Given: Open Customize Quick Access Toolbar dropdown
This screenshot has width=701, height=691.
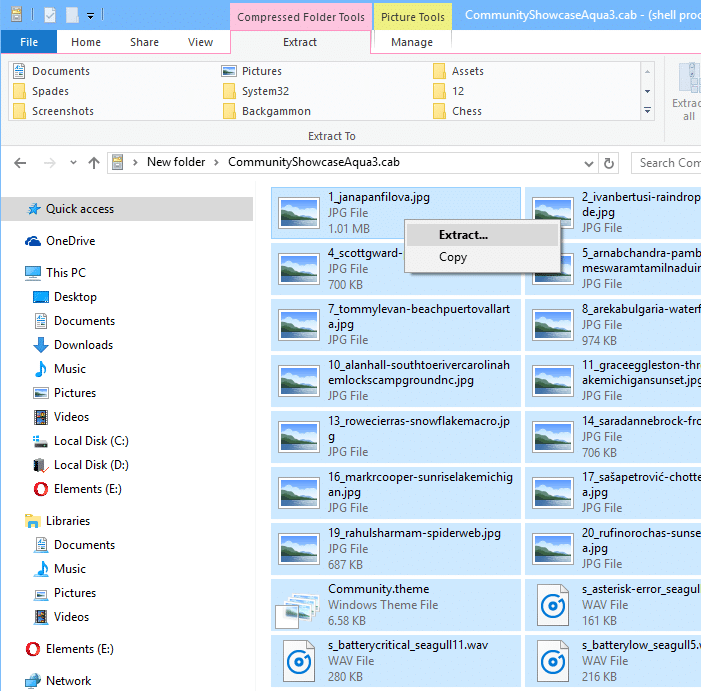Looking at the screenshot, I should pyautogui.click(x=90, y=16).
